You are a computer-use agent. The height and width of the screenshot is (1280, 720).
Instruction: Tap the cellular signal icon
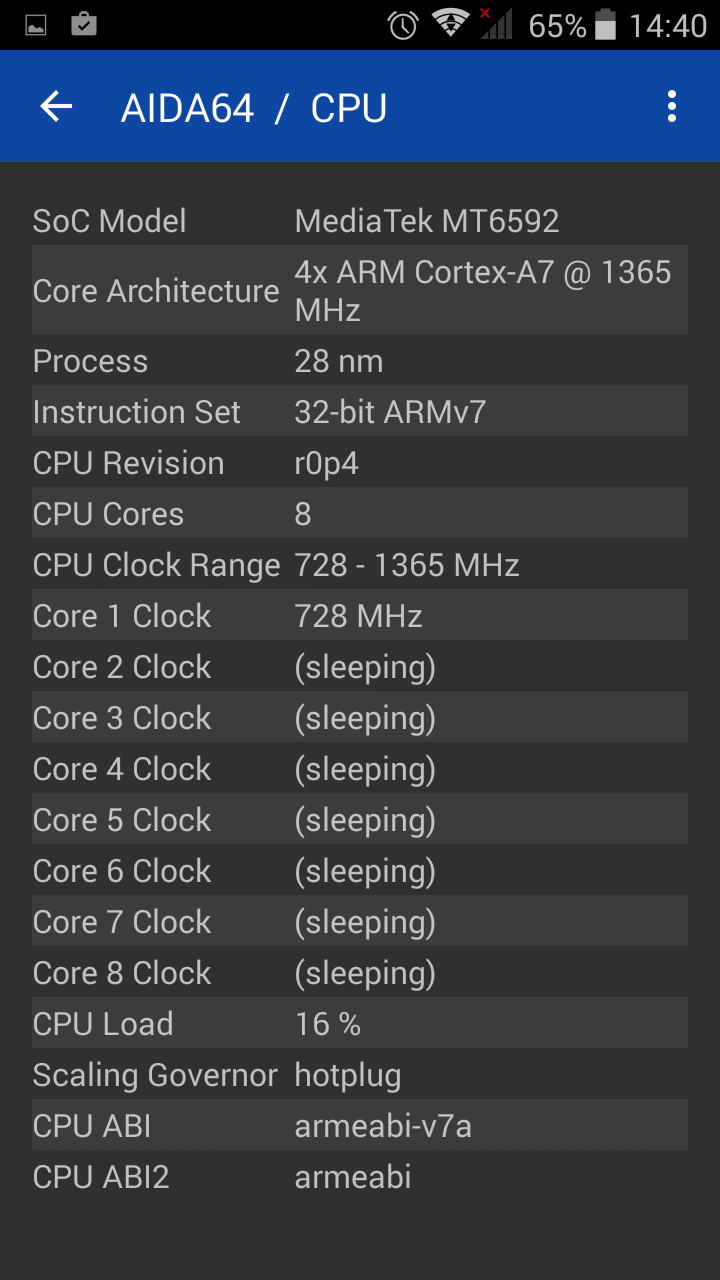click(x=495, y=24)
